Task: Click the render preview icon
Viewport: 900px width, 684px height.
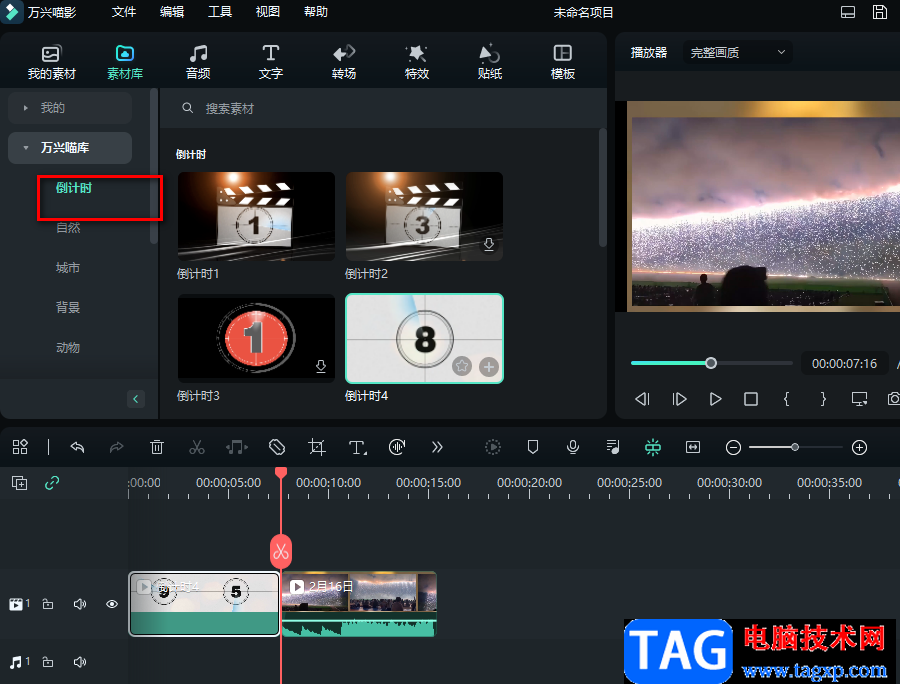Action: (x=493, y=447)
